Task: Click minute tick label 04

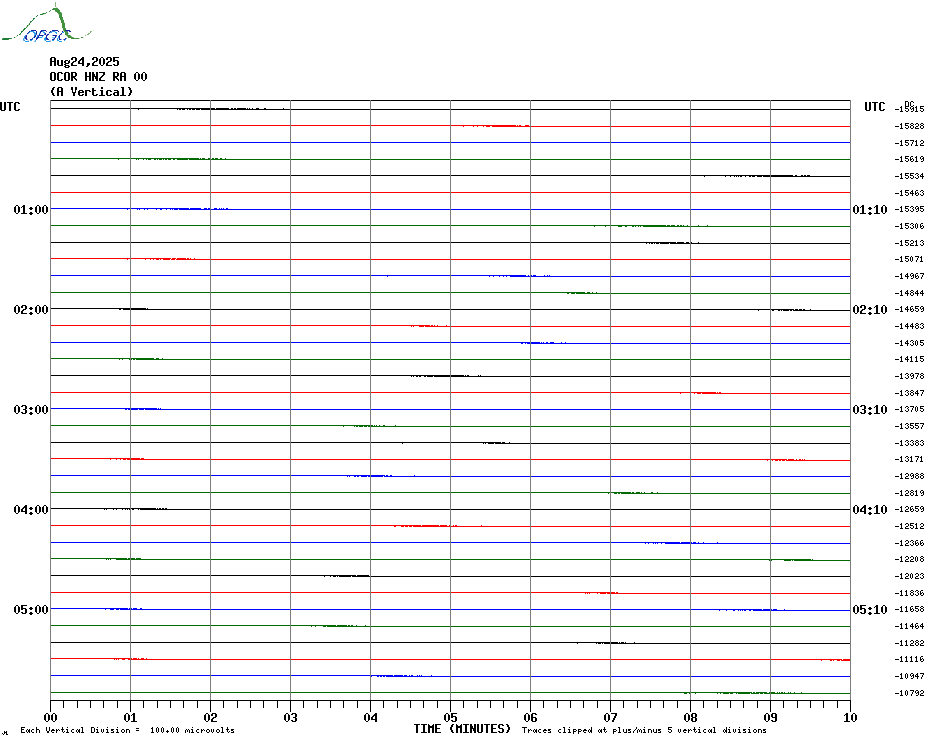Action: point(371,717)
